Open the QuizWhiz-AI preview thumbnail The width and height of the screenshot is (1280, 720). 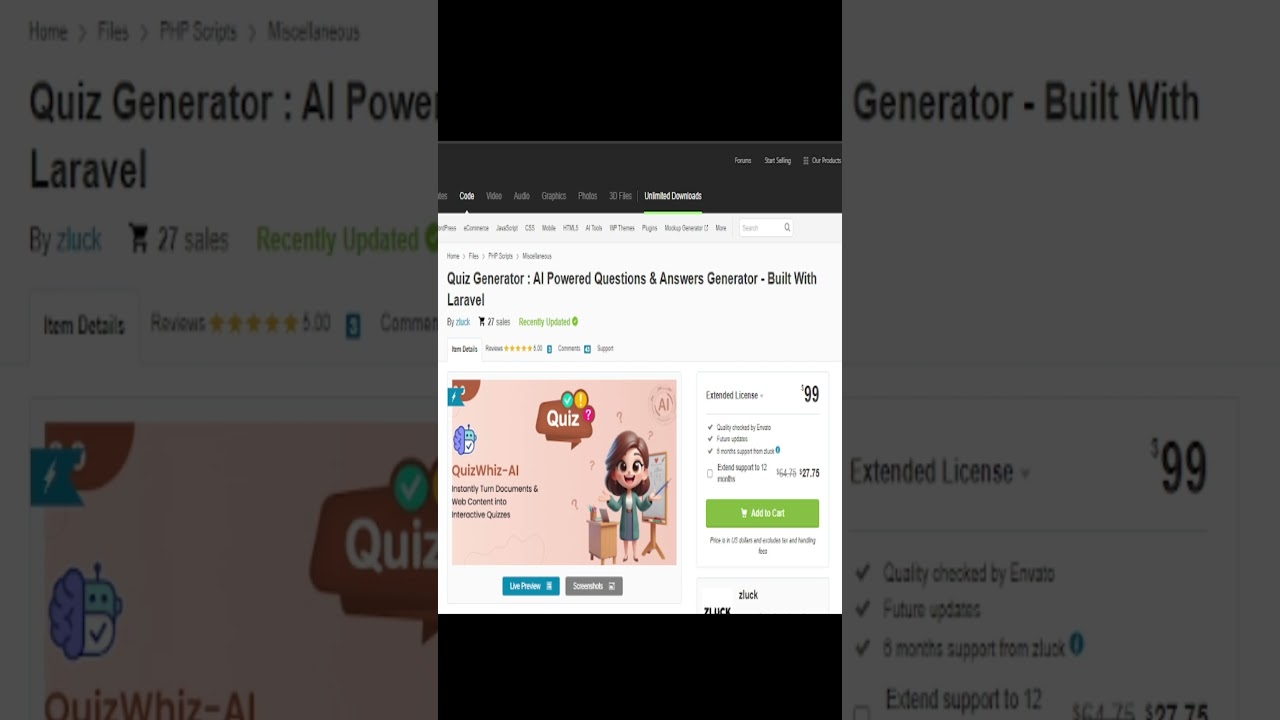564,472
